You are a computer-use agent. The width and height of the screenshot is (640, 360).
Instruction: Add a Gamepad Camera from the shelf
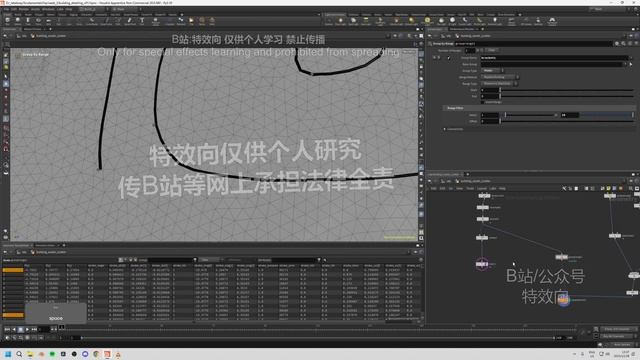(x=552, y=21)
